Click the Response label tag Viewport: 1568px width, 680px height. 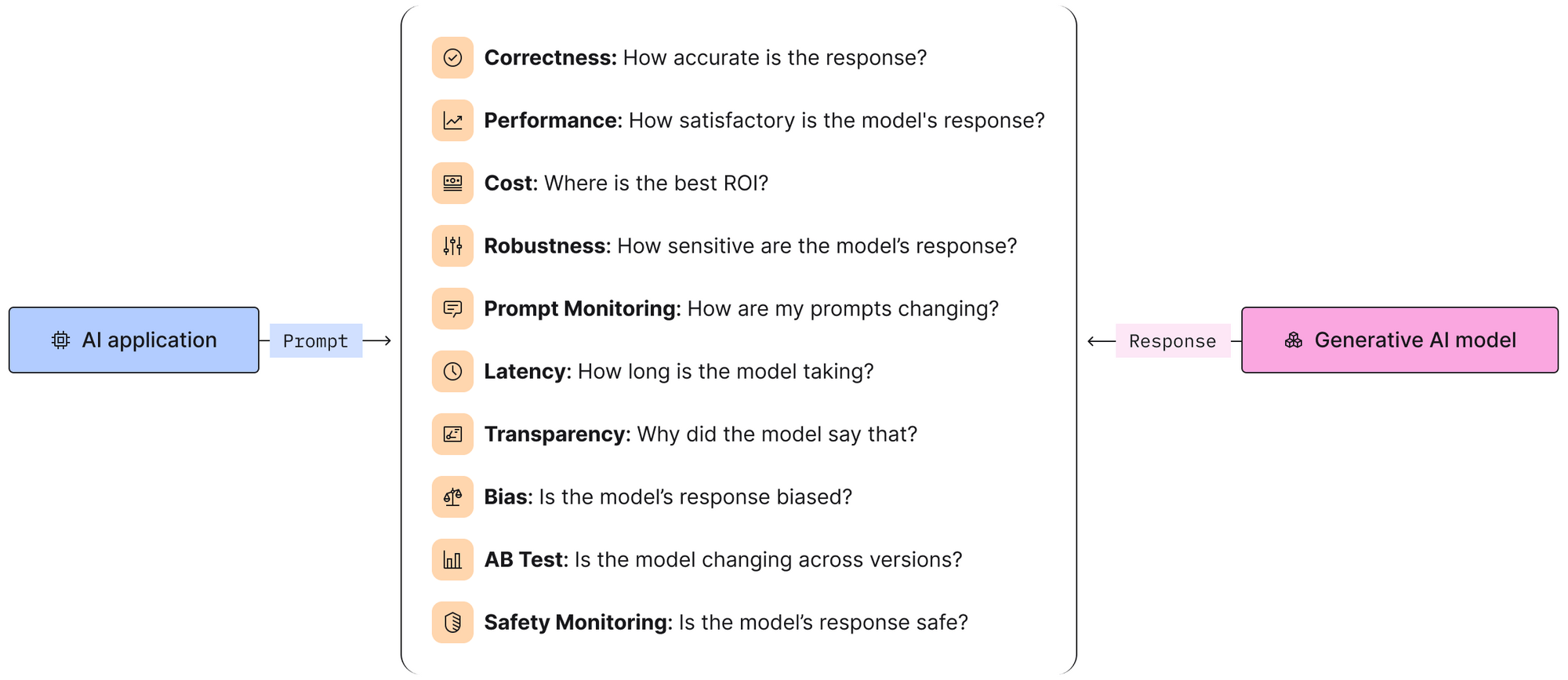1172,341
